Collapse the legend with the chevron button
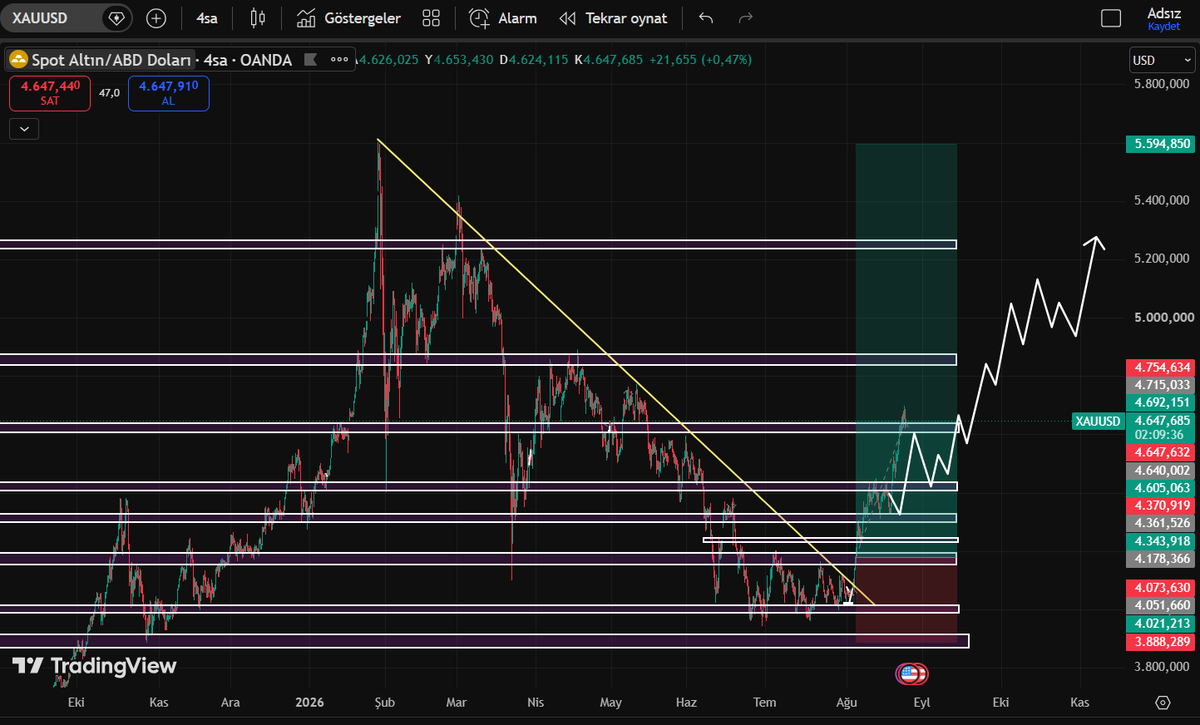 (x=23, y=128)
